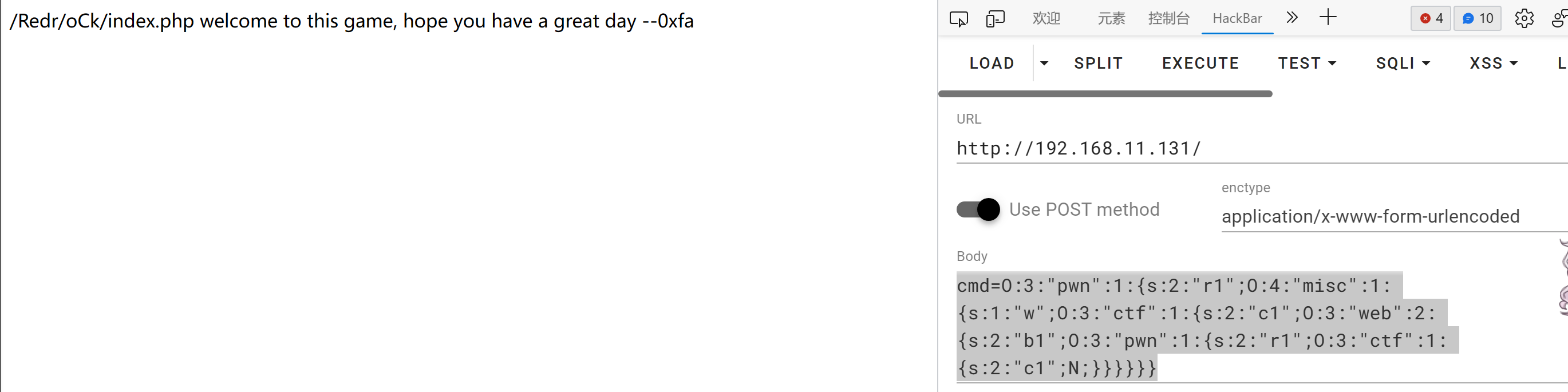Open more DevTools tabs chevron
Screen dimensions: 1568x392
(x=1291, y=18)
